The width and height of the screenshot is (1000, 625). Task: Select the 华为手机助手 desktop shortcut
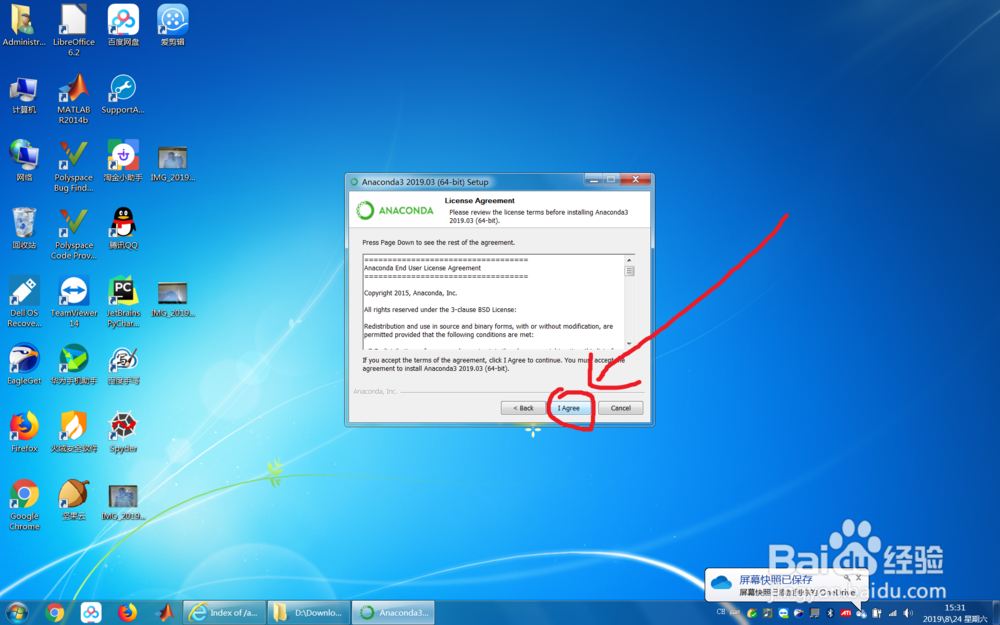tap(74, 365)
